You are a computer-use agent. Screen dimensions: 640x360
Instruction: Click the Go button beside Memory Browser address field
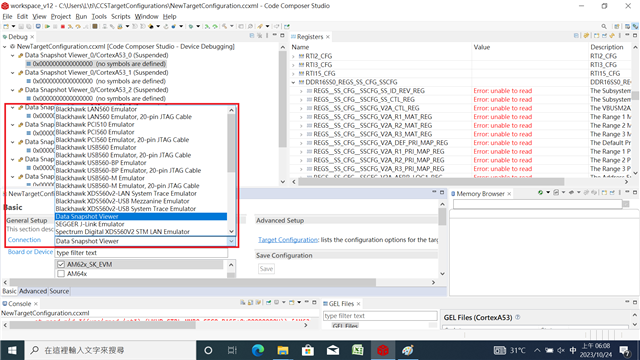pyautogui.click(x=626, y=204)
